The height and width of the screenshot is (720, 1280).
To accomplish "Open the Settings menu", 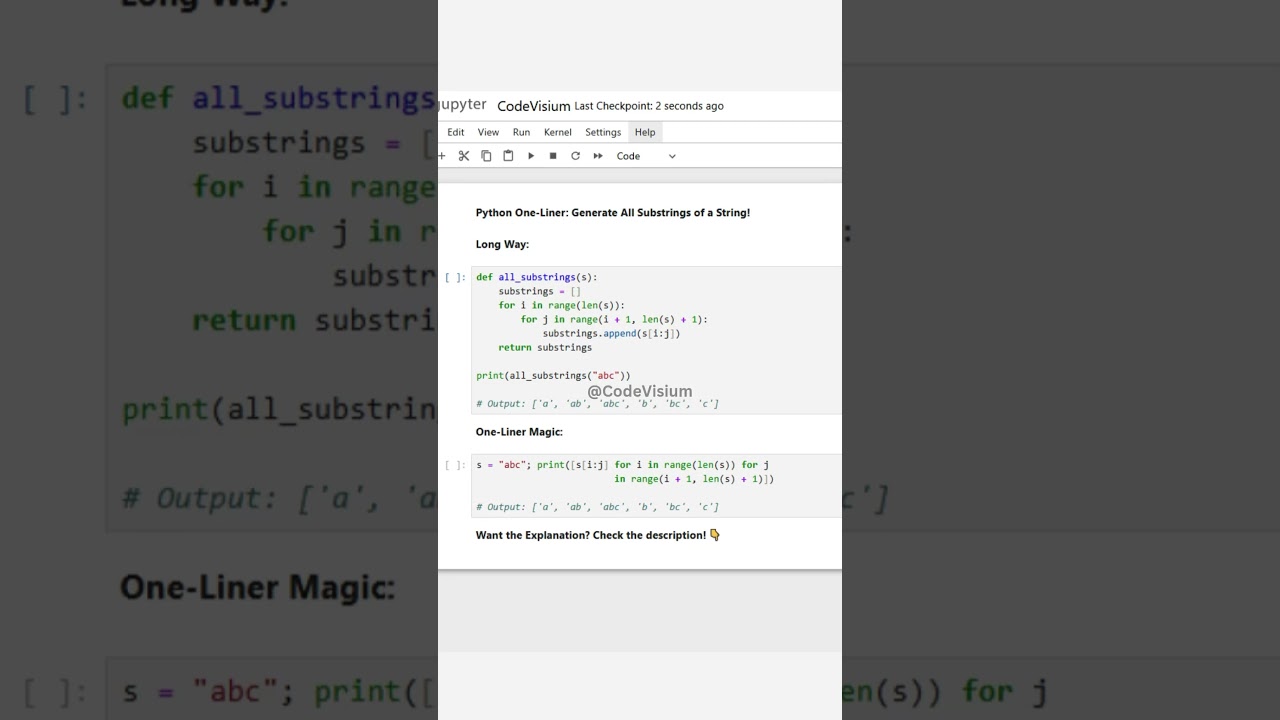I will 603,132.
